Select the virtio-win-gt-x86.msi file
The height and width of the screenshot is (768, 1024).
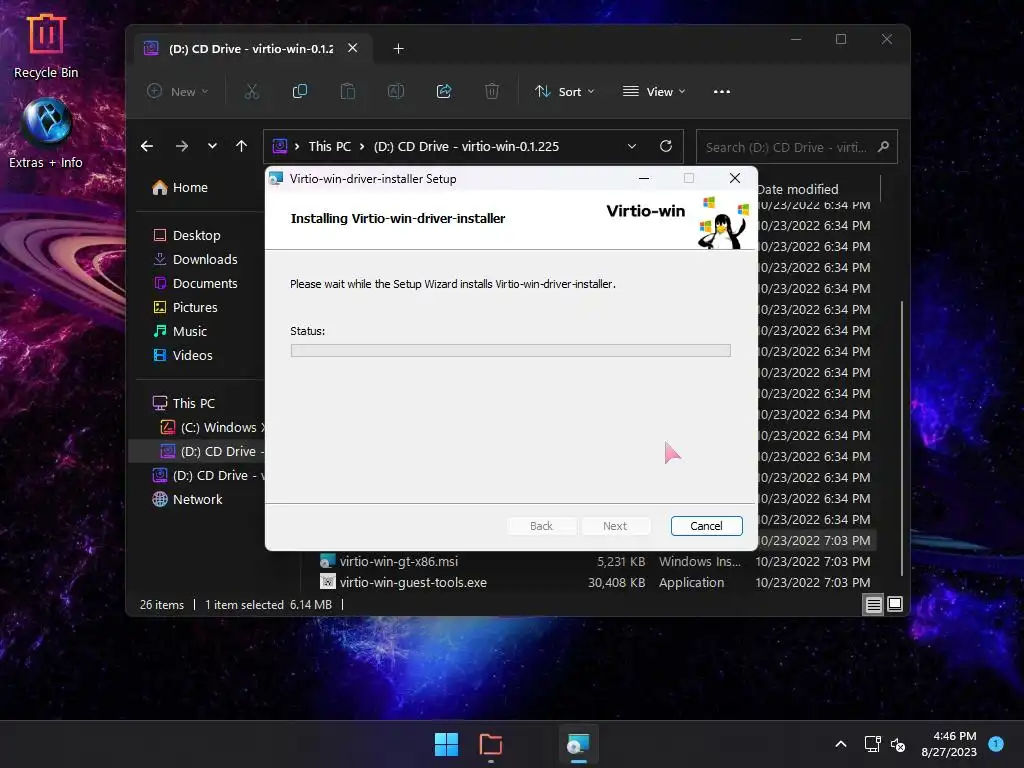(399, 562)
